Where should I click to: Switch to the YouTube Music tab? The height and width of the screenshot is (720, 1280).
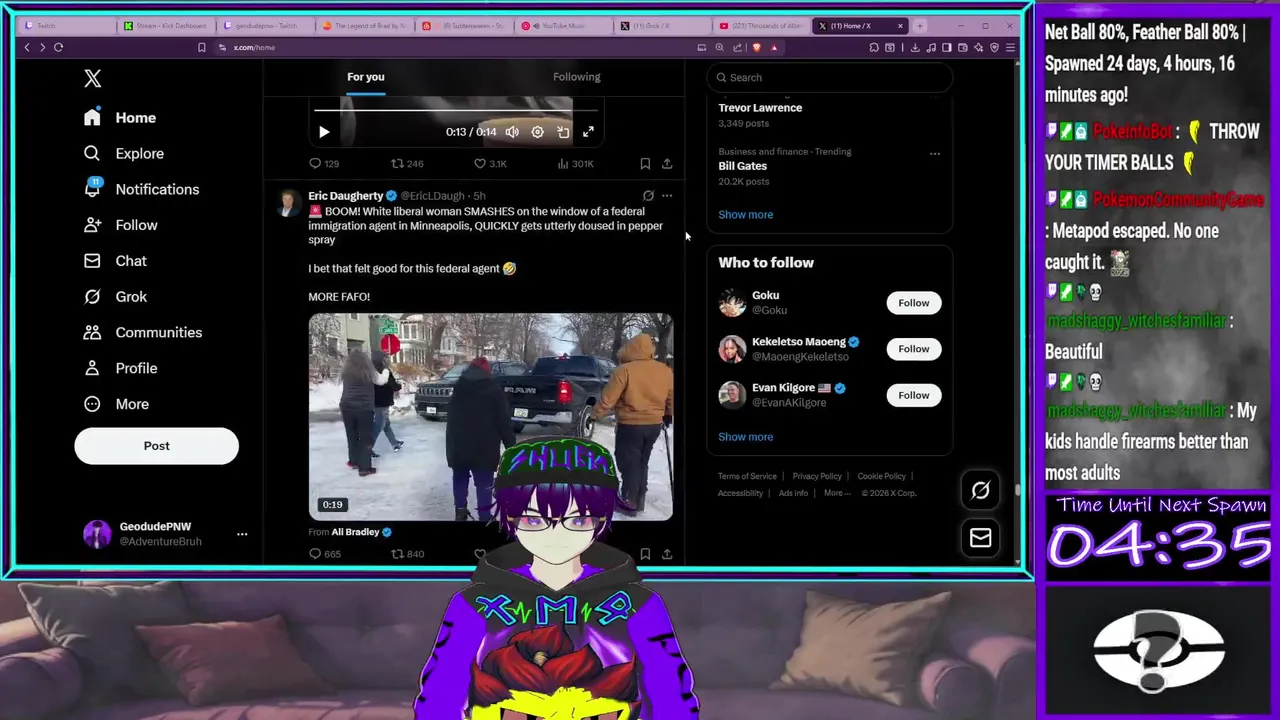click(x=565, y=26)
